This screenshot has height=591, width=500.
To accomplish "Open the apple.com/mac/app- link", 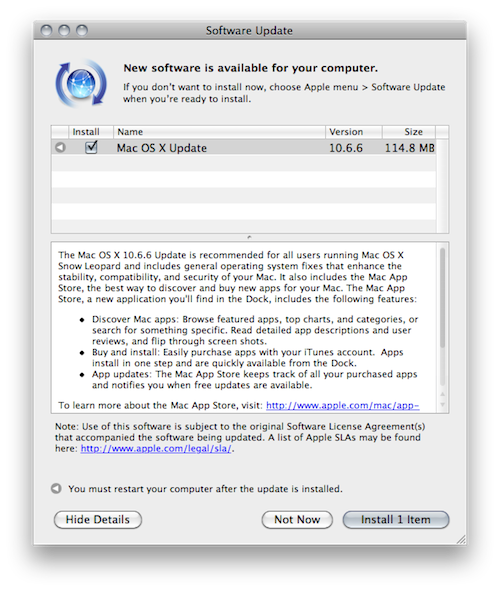I will [x=343, y=406].
